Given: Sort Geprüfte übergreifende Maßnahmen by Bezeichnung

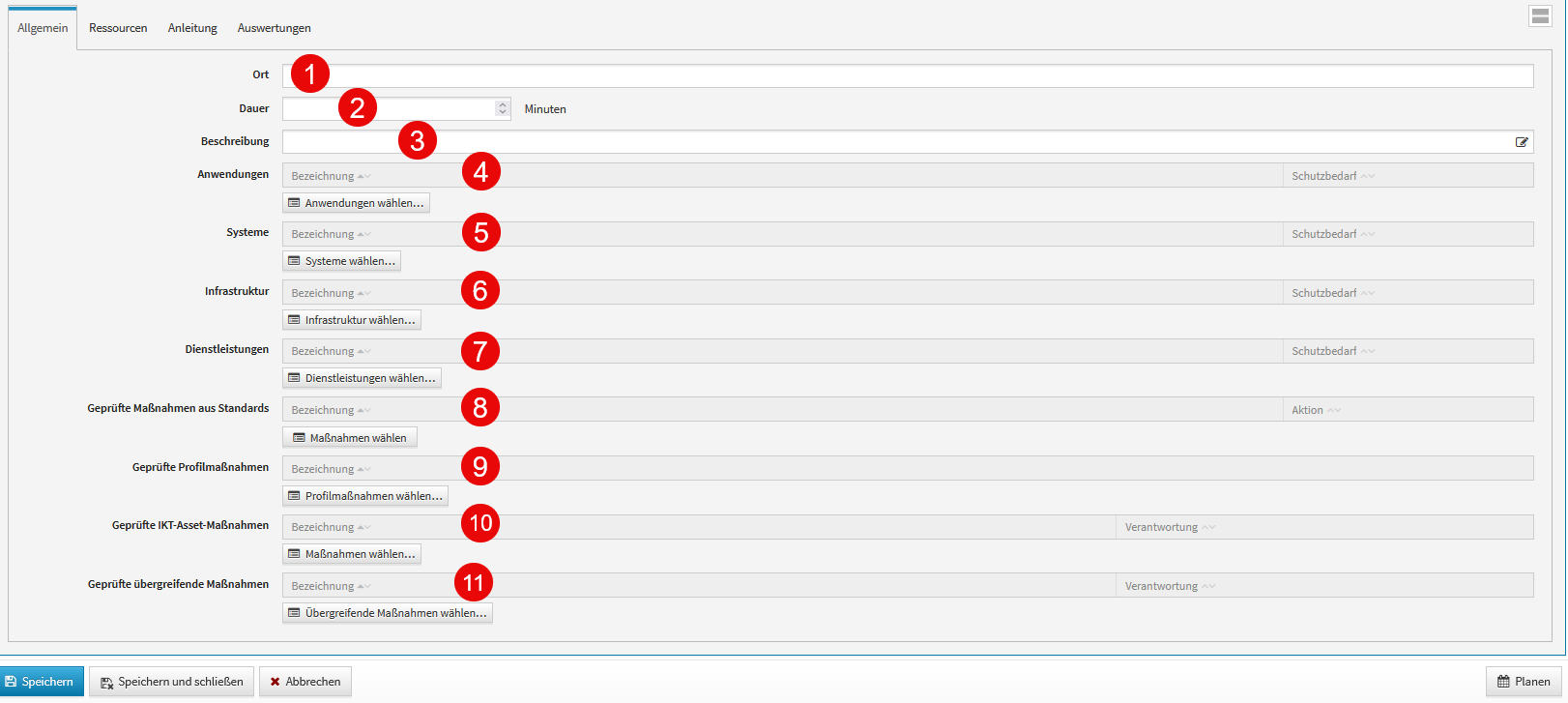Looking at the screenshot, I should coord(331,586).
